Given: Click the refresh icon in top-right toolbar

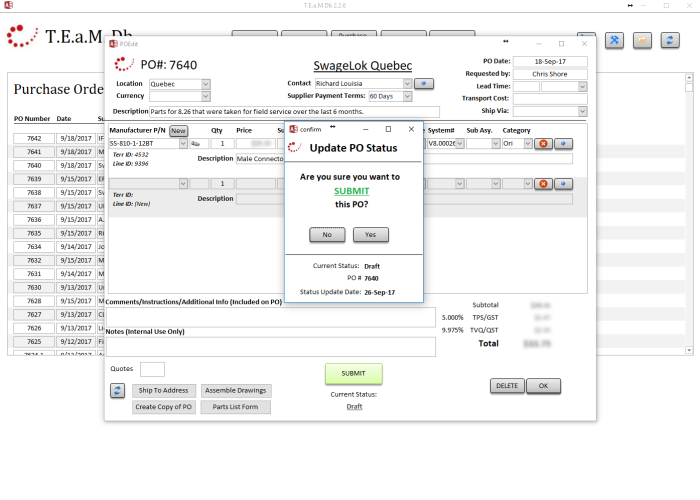Looking at the screenshot, I should coord(670,40).
